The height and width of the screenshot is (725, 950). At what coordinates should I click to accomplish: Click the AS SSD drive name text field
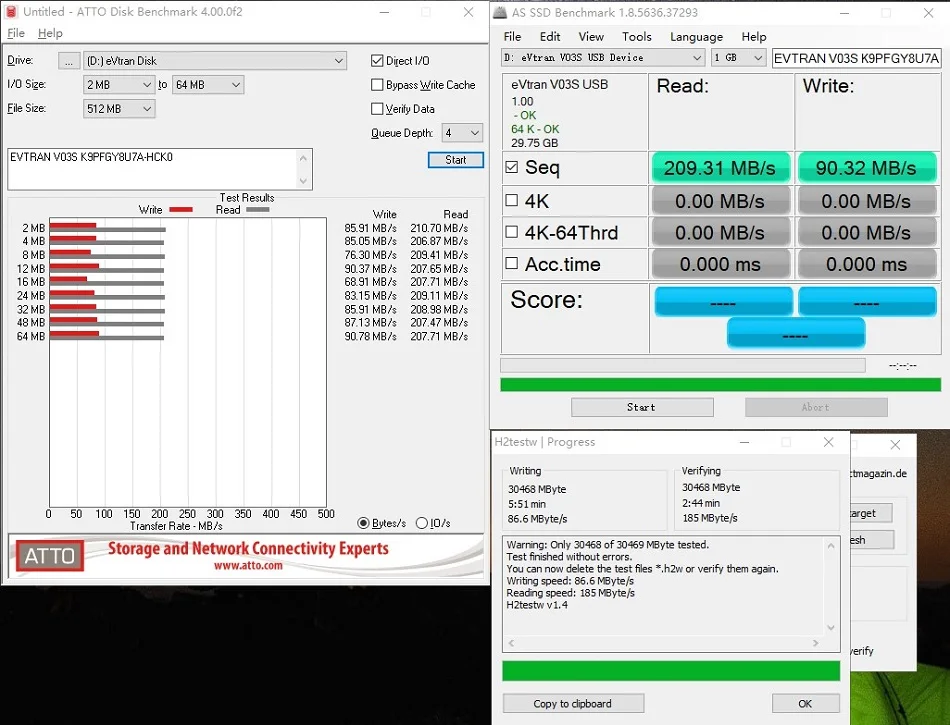[856, 58]
